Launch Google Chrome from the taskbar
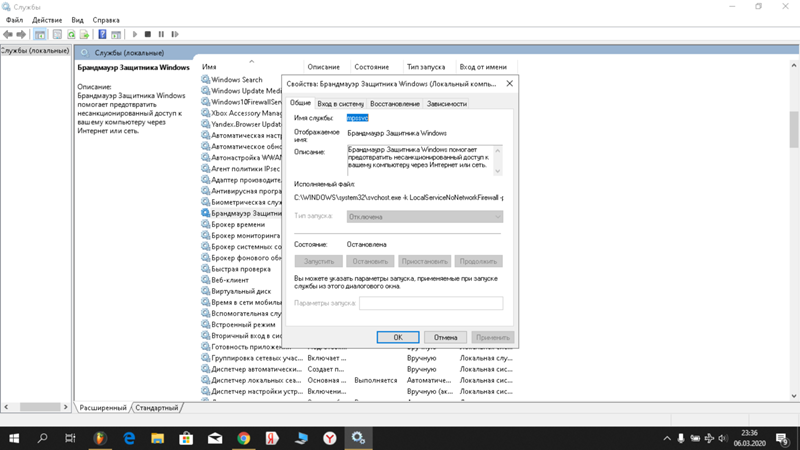 (x=244, y=438)
